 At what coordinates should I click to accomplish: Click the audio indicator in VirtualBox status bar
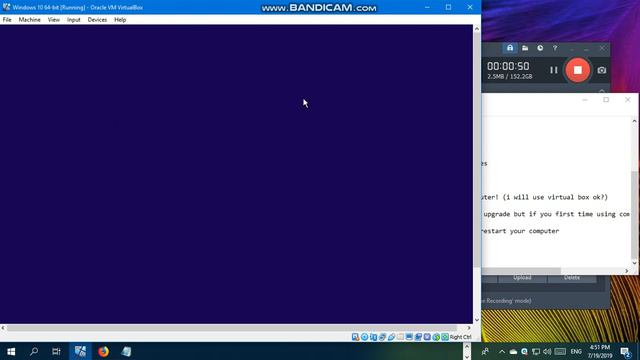click(373, 337)
